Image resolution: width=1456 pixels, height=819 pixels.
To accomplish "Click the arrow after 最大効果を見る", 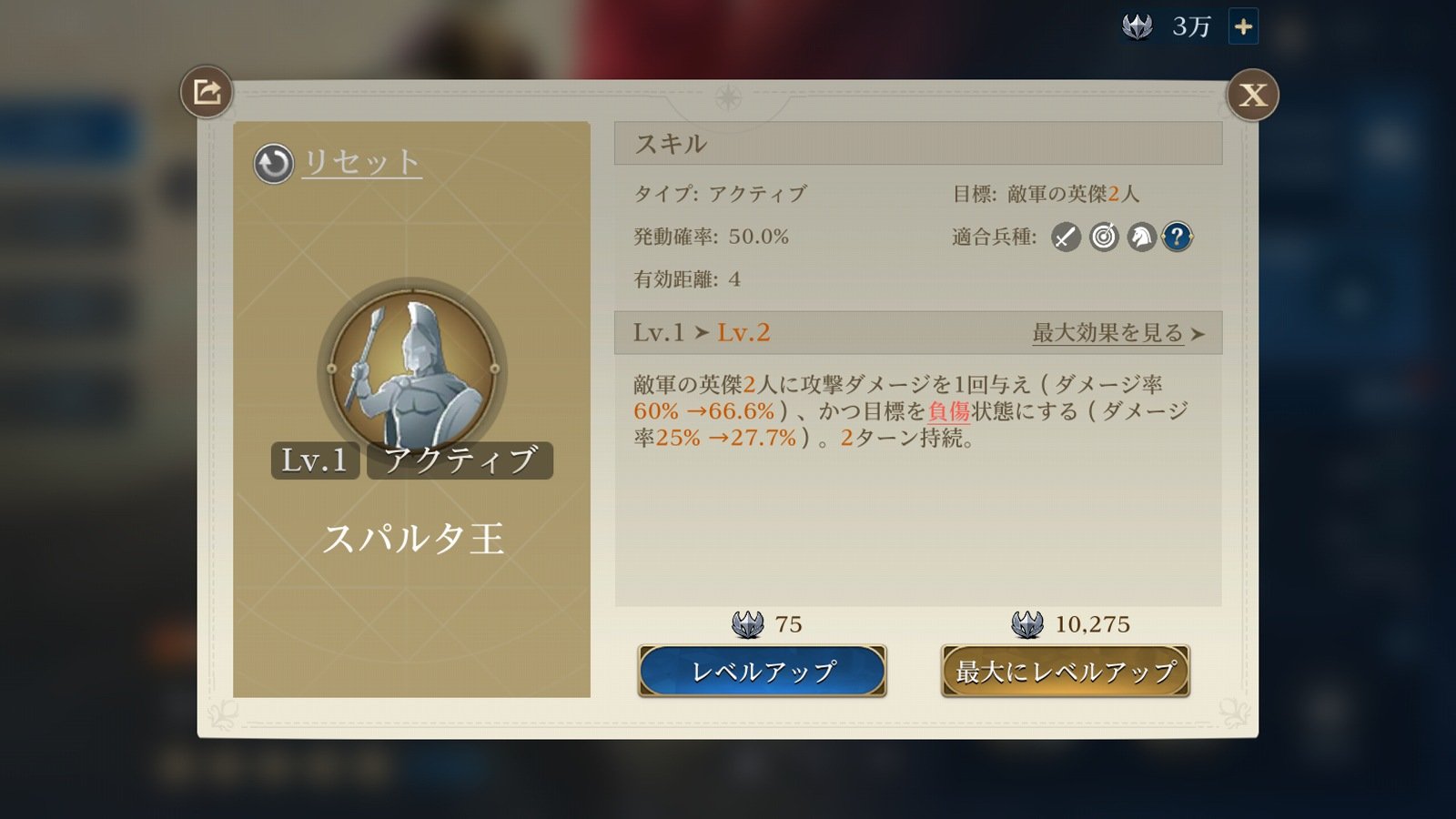I will (x=1198, y=334).
